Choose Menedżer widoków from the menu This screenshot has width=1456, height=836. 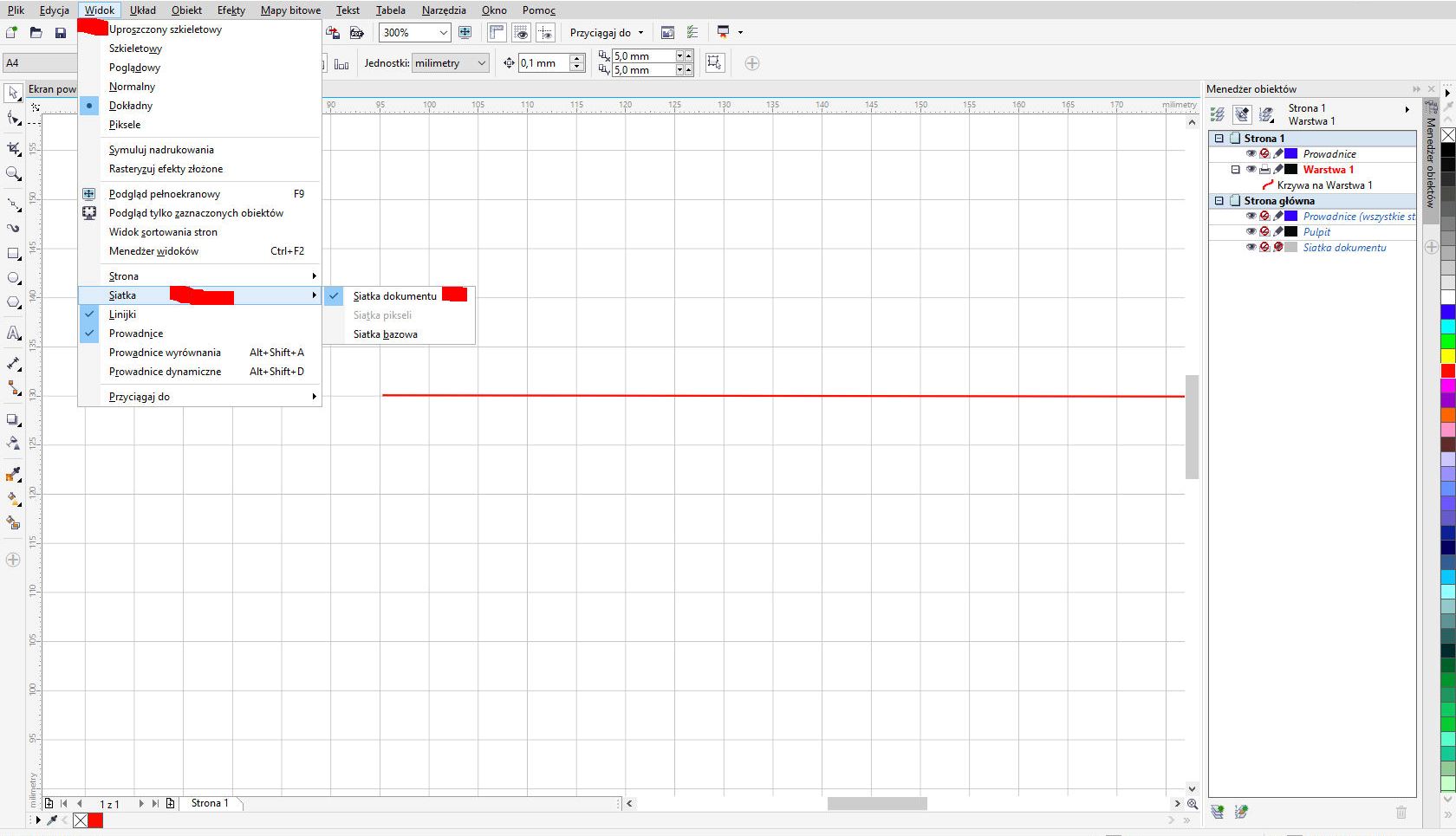[x=153, y=251]
